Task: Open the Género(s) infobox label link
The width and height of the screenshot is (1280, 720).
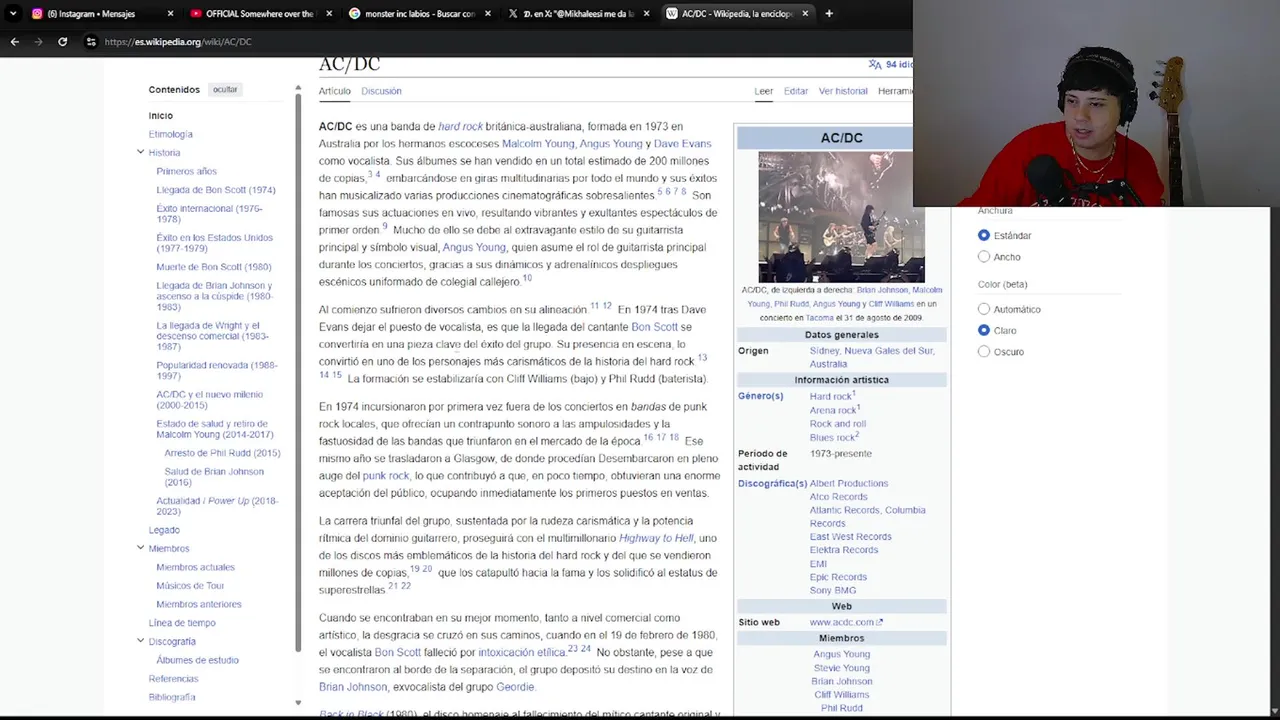Action: [761, 396]
